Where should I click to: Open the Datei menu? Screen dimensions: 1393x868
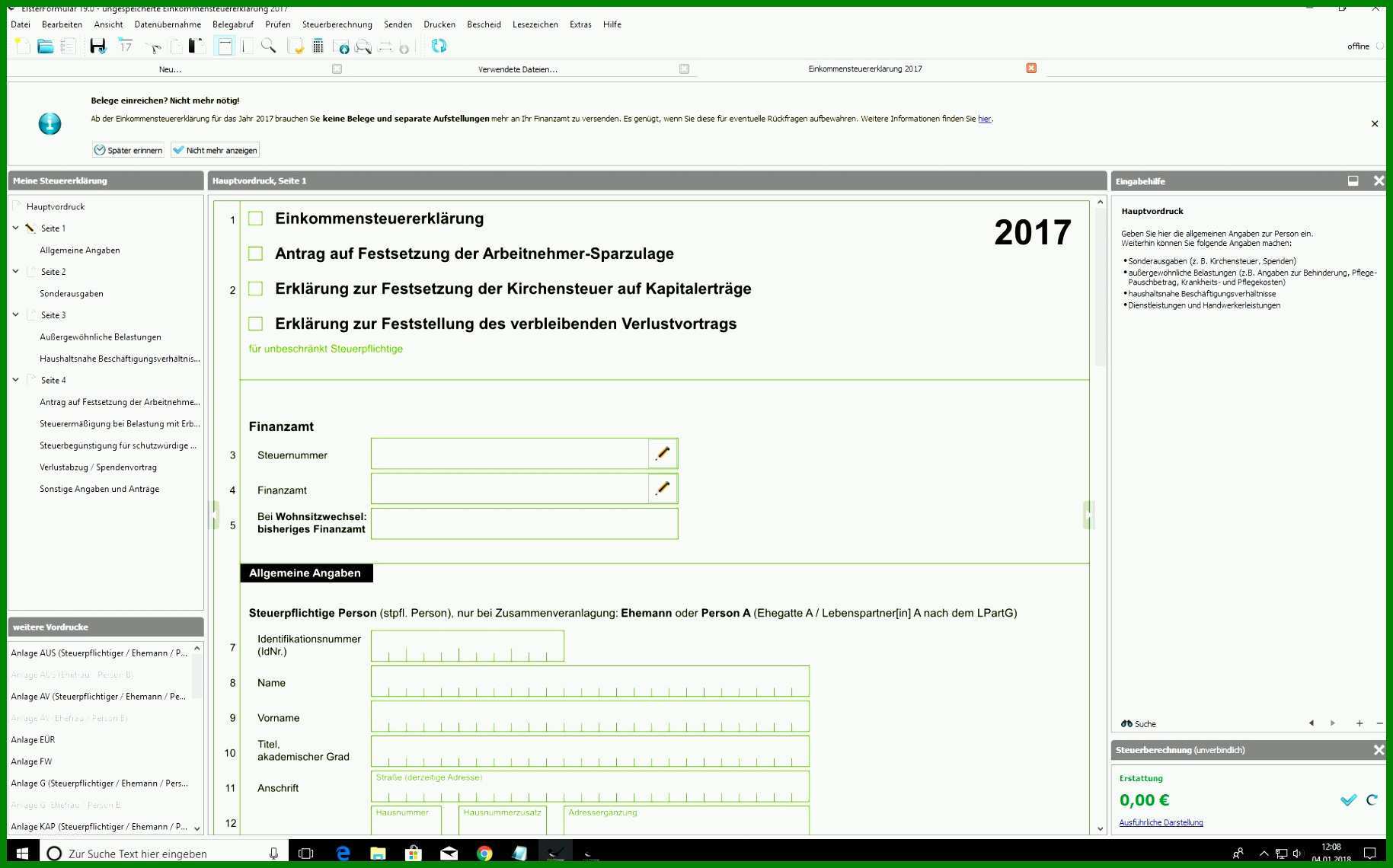pyautogui.click(x=21, y=24)
